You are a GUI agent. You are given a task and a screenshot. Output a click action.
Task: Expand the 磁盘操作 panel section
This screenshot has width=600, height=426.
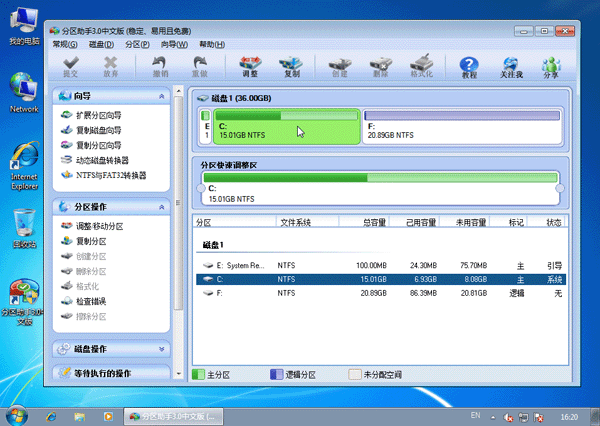(162, 350)
